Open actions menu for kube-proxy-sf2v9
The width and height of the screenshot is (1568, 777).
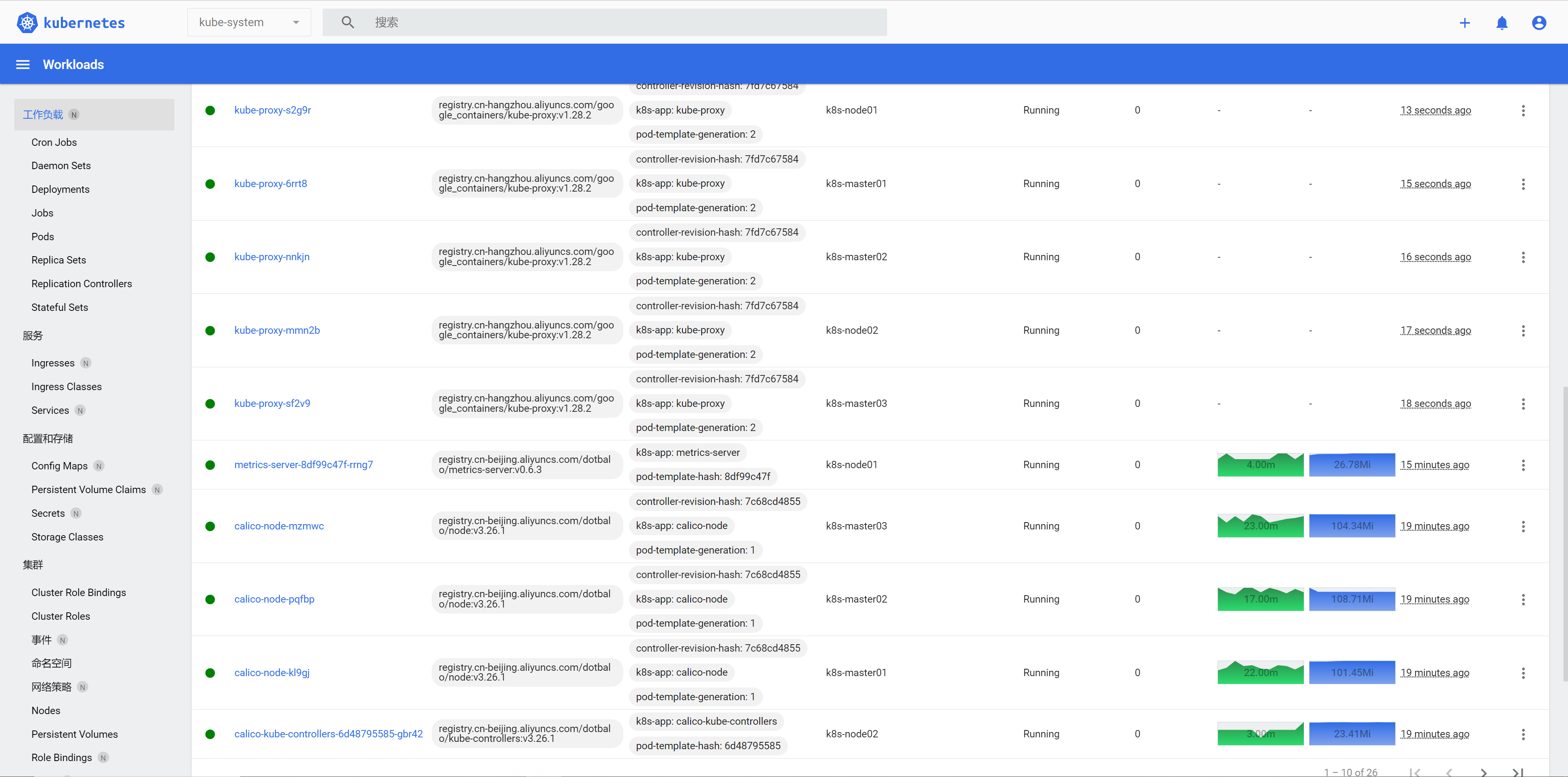[x=1523, y=404]
